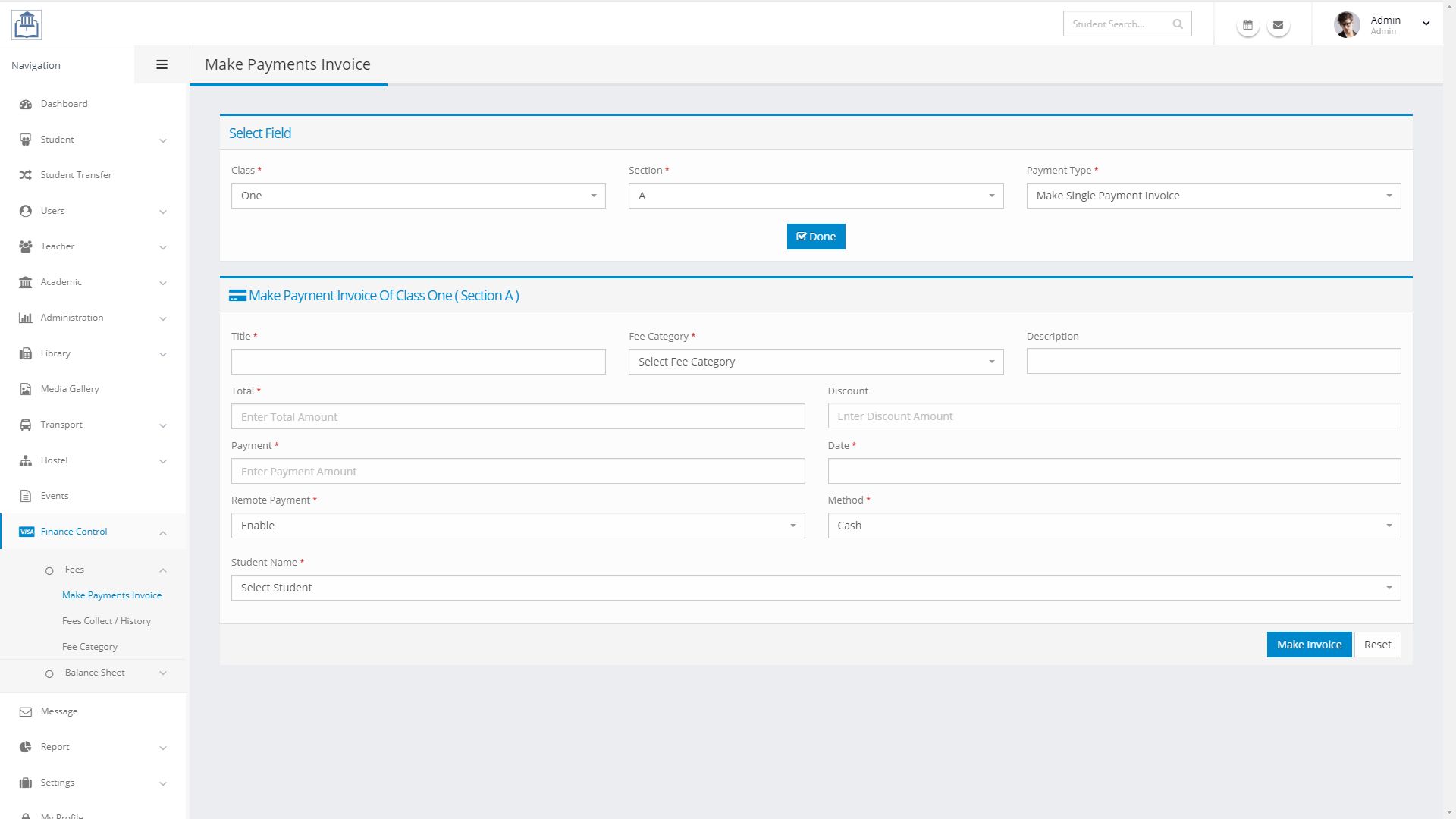This screenshot has width=1456, height=819.
Task: Click the Make Invoice button
Action: click(1308, 645)
